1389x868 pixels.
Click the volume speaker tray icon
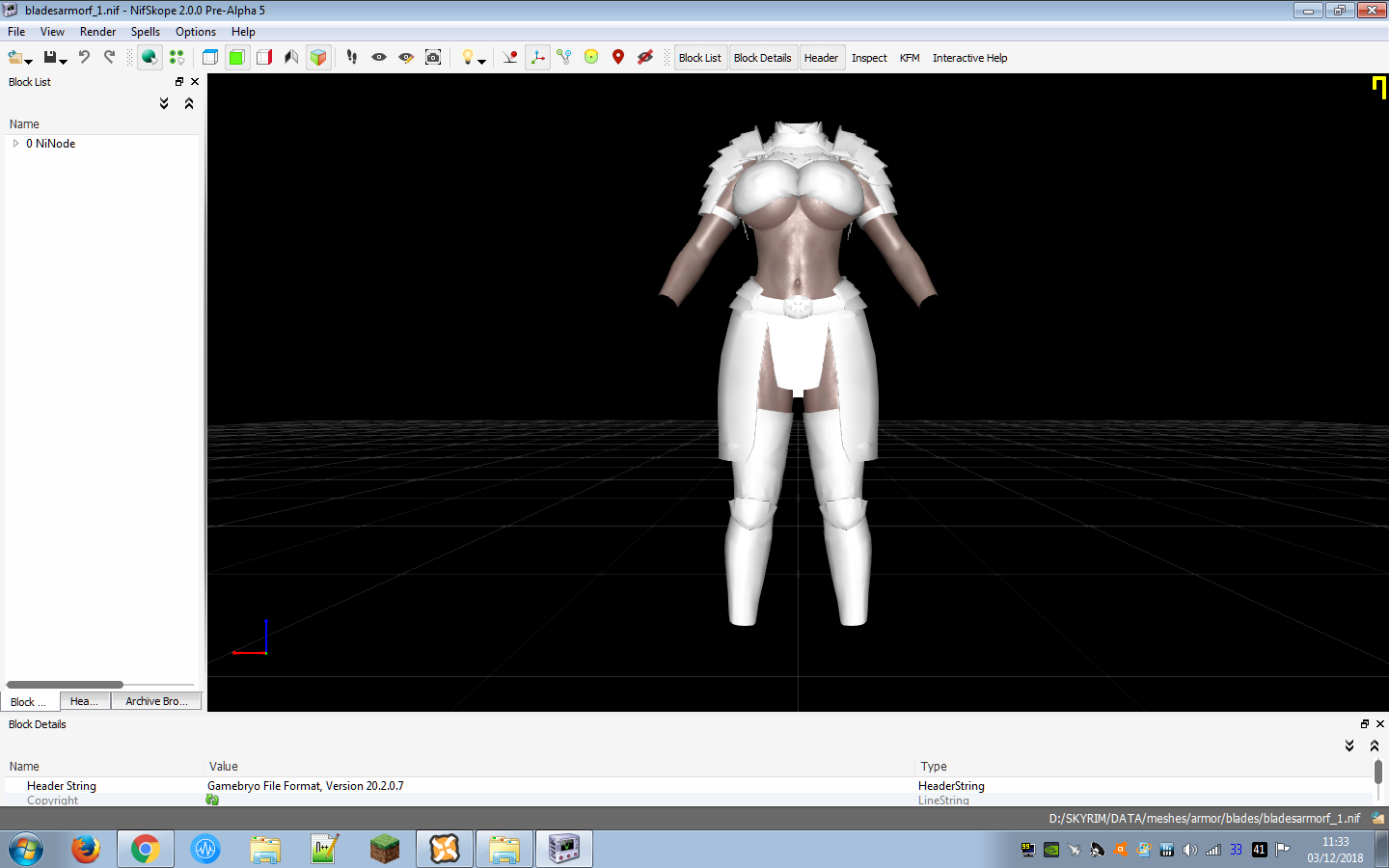pos(1189,850)
